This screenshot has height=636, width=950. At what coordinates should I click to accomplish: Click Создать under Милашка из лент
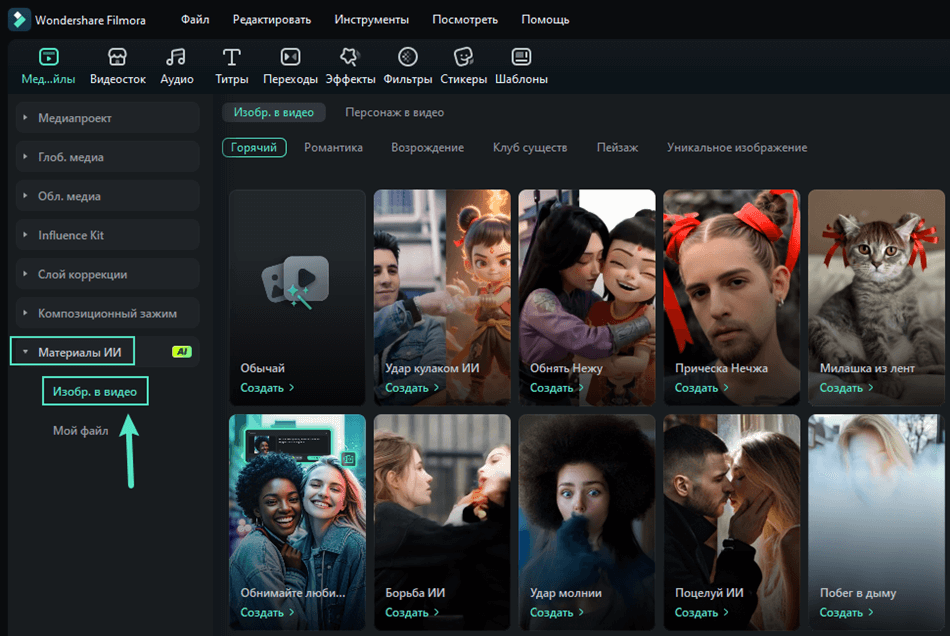[846, 388]
